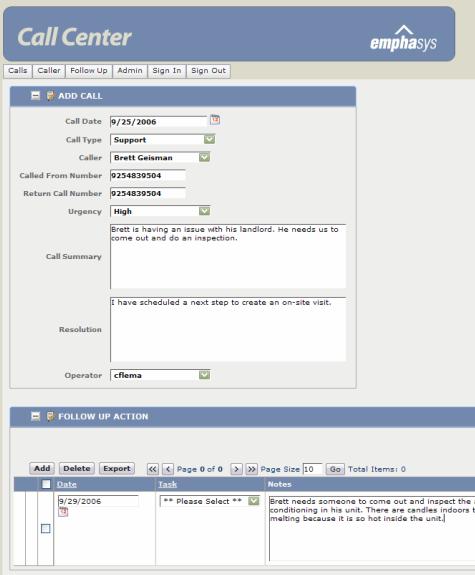
Task: Collapse the ADD CALL section minus icon
Action: click(x=36, y=96)
